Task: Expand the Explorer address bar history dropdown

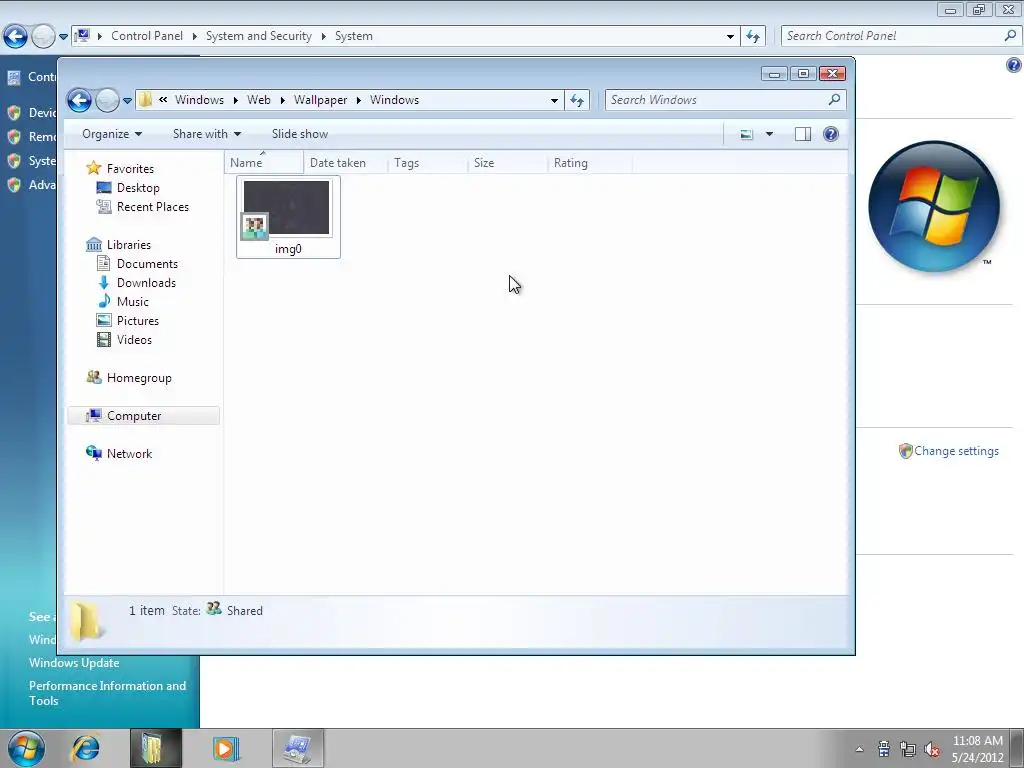Action: pyautogui.click(x=554, y=101)
